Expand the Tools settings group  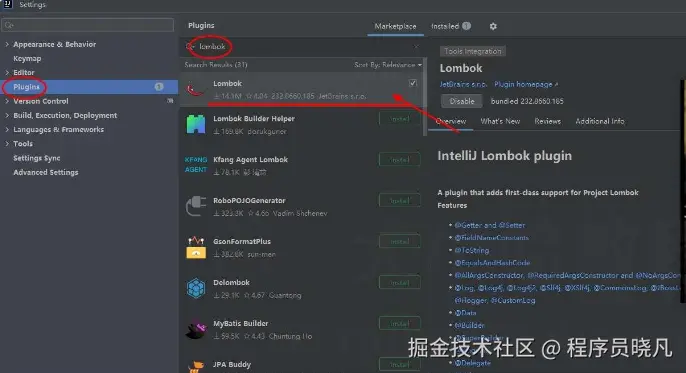[x=7, y=143]
